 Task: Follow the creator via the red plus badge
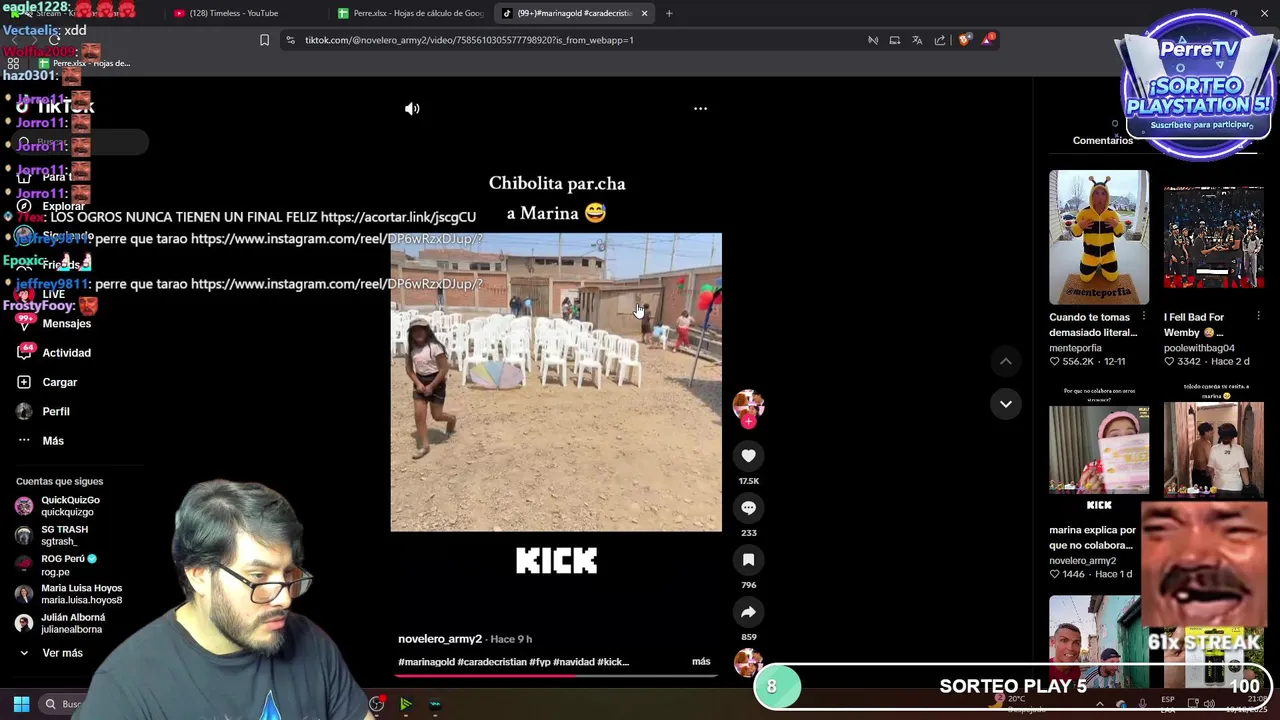click(748, 422)
